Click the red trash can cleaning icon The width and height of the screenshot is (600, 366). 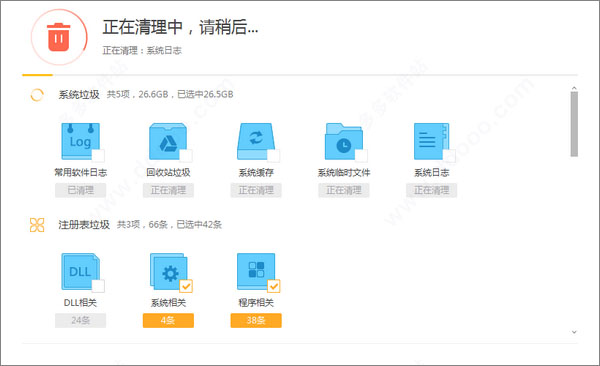pos(59,37)
